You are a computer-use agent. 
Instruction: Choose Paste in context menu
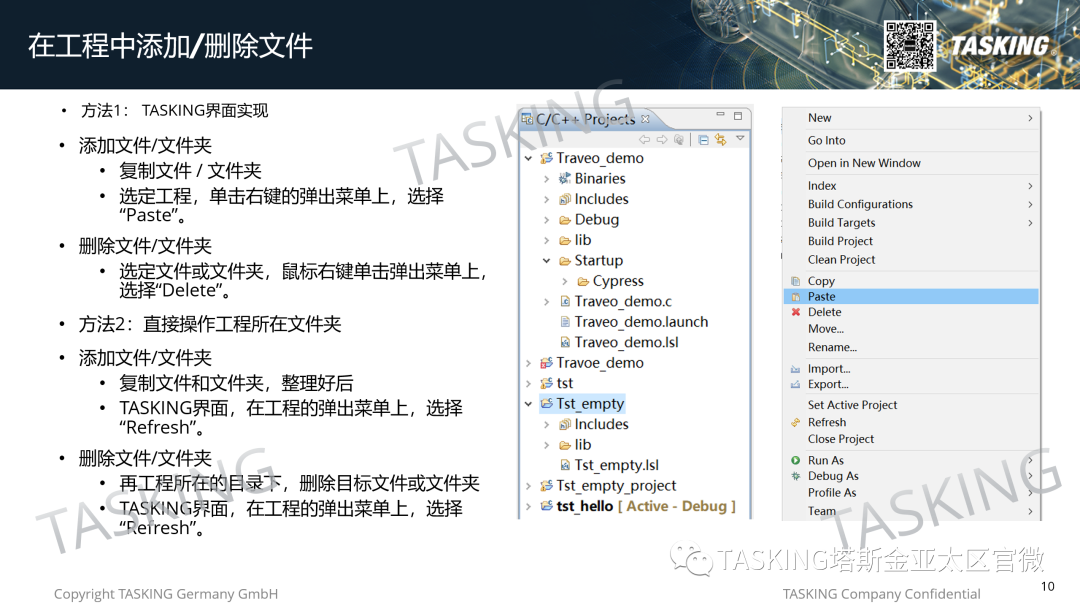tap(911, 297)
